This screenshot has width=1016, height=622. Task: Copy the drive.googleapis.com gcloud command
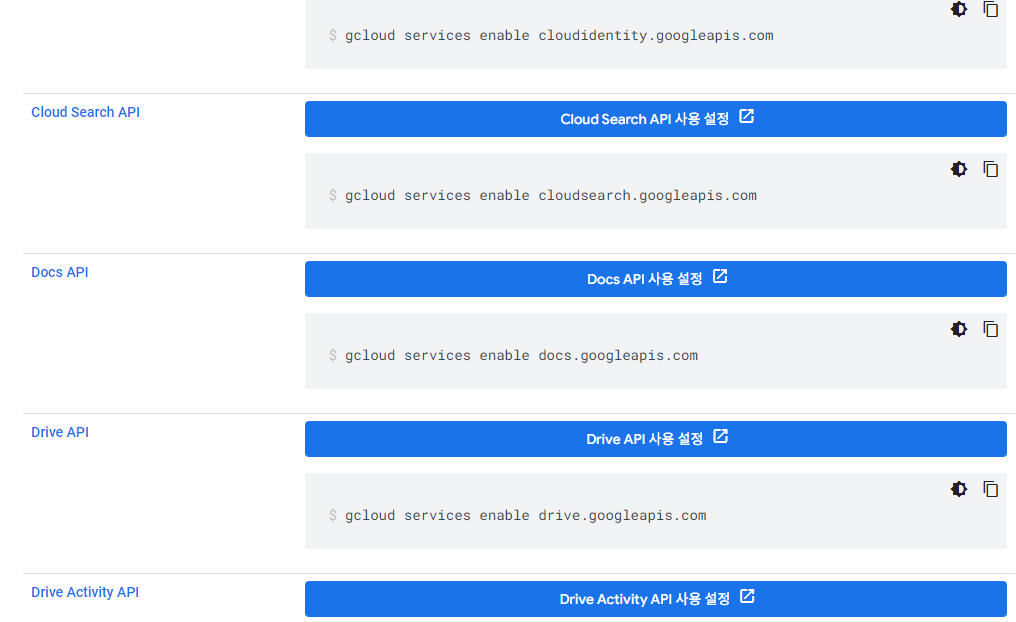pyautogui.click(x=990, y=489)
